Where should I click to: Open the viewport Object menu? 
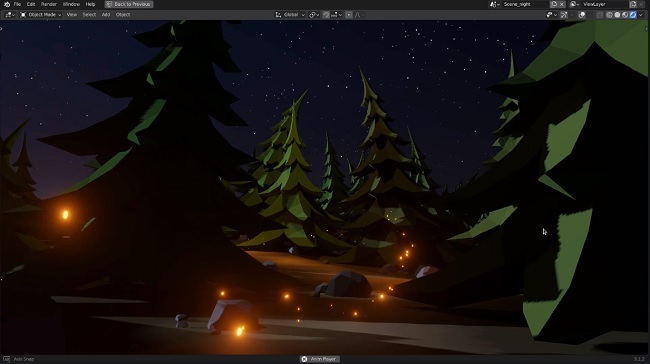pyautogui.click(x=123, y=15)
